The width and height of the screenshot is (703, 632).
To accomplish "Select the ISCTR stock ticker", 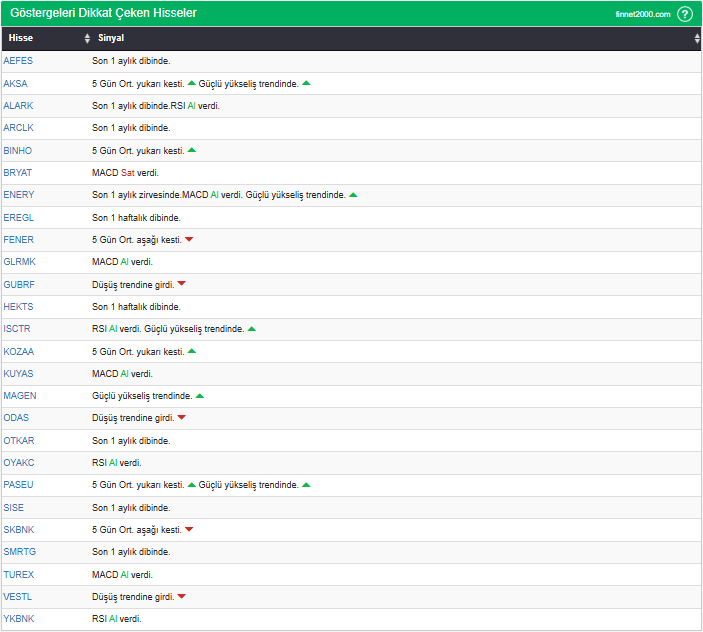I will click(x=18, y=329).
